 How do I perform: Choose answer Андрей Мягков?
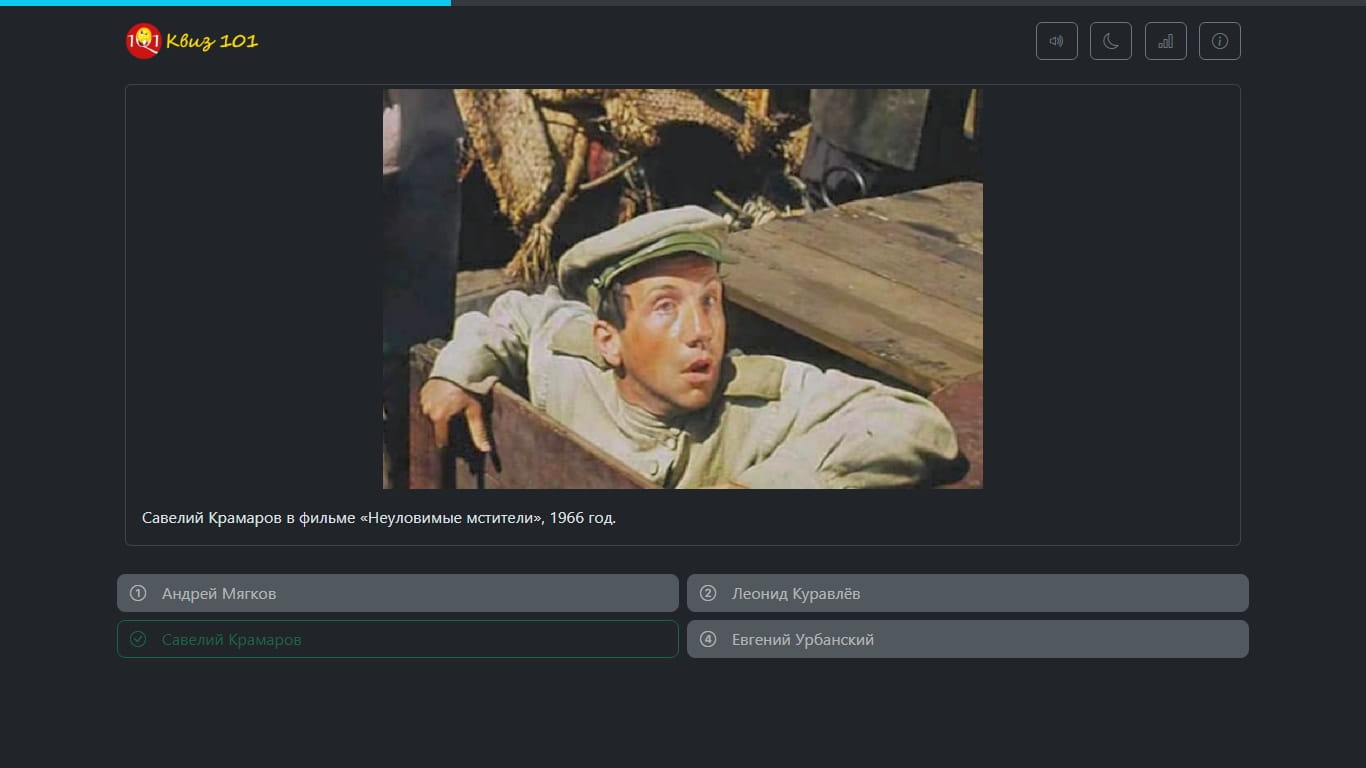click(398, 593)
